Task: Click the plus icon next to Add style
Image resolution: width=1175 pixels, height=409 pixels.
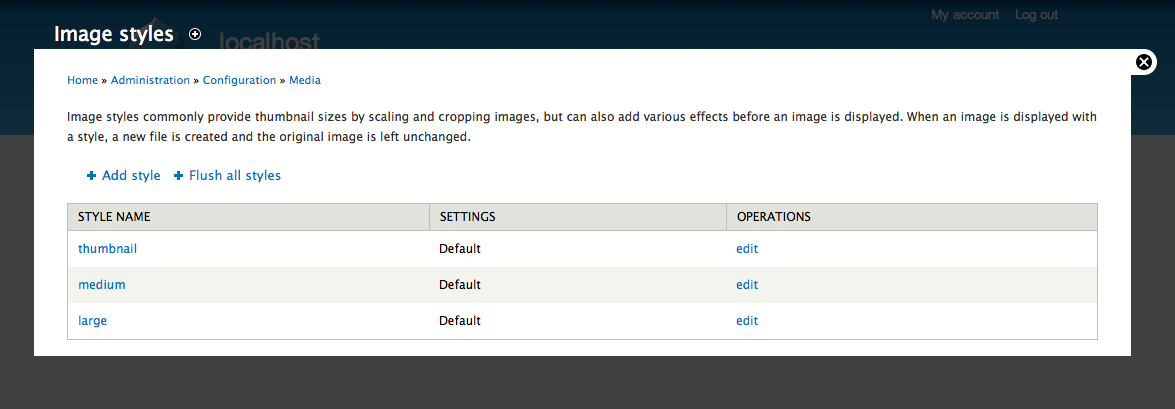Action: [x=92, y=176]
